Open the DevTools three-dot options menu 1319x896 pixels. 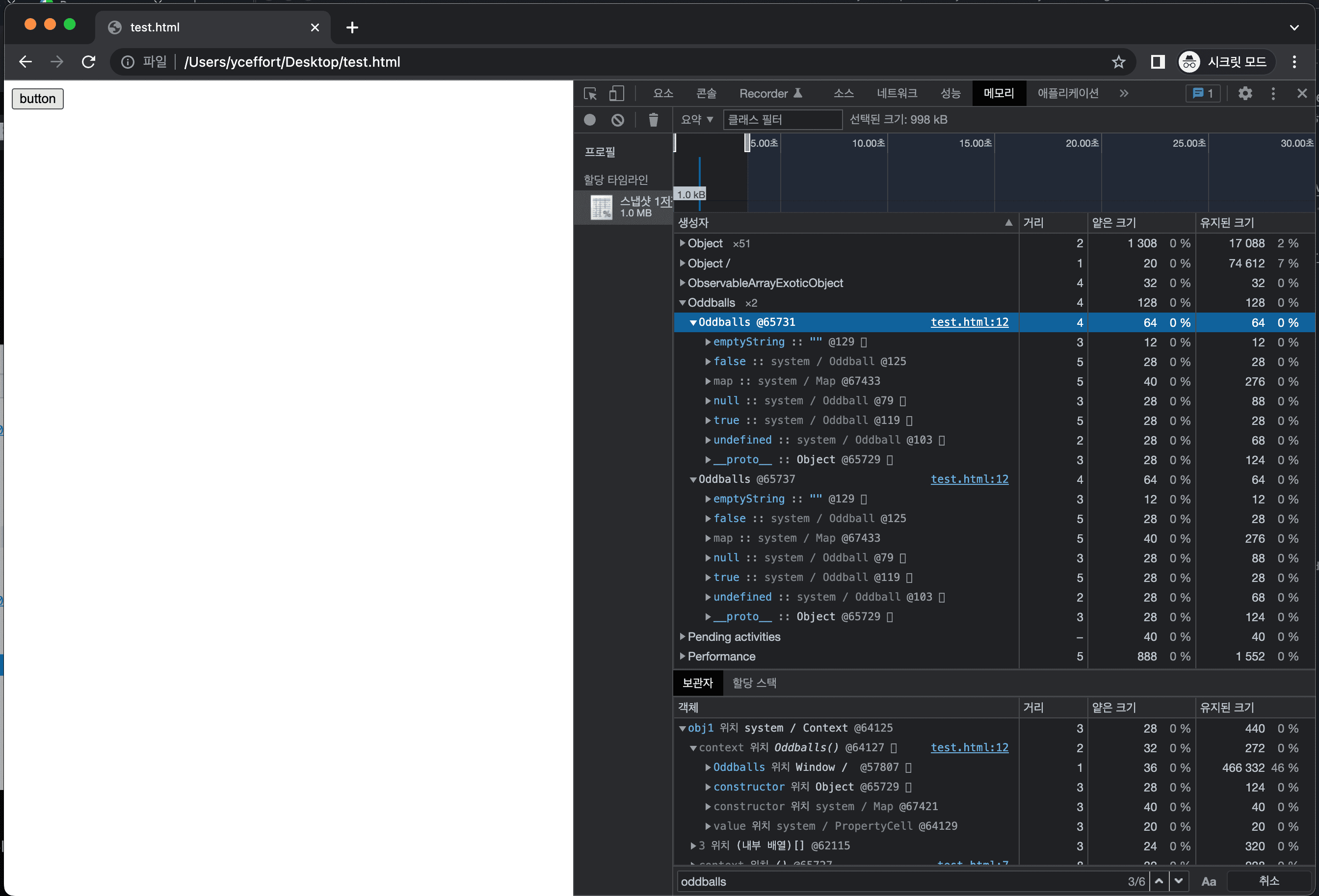(1273, 93)
